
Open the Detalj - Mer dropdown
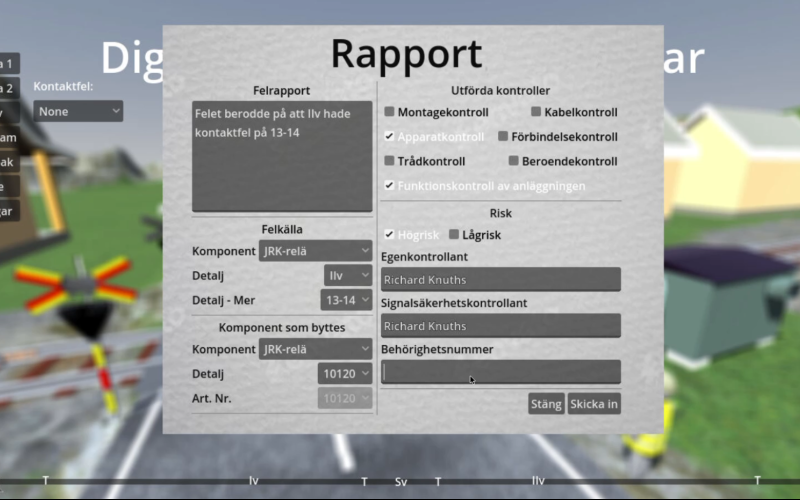click(346, 300)
